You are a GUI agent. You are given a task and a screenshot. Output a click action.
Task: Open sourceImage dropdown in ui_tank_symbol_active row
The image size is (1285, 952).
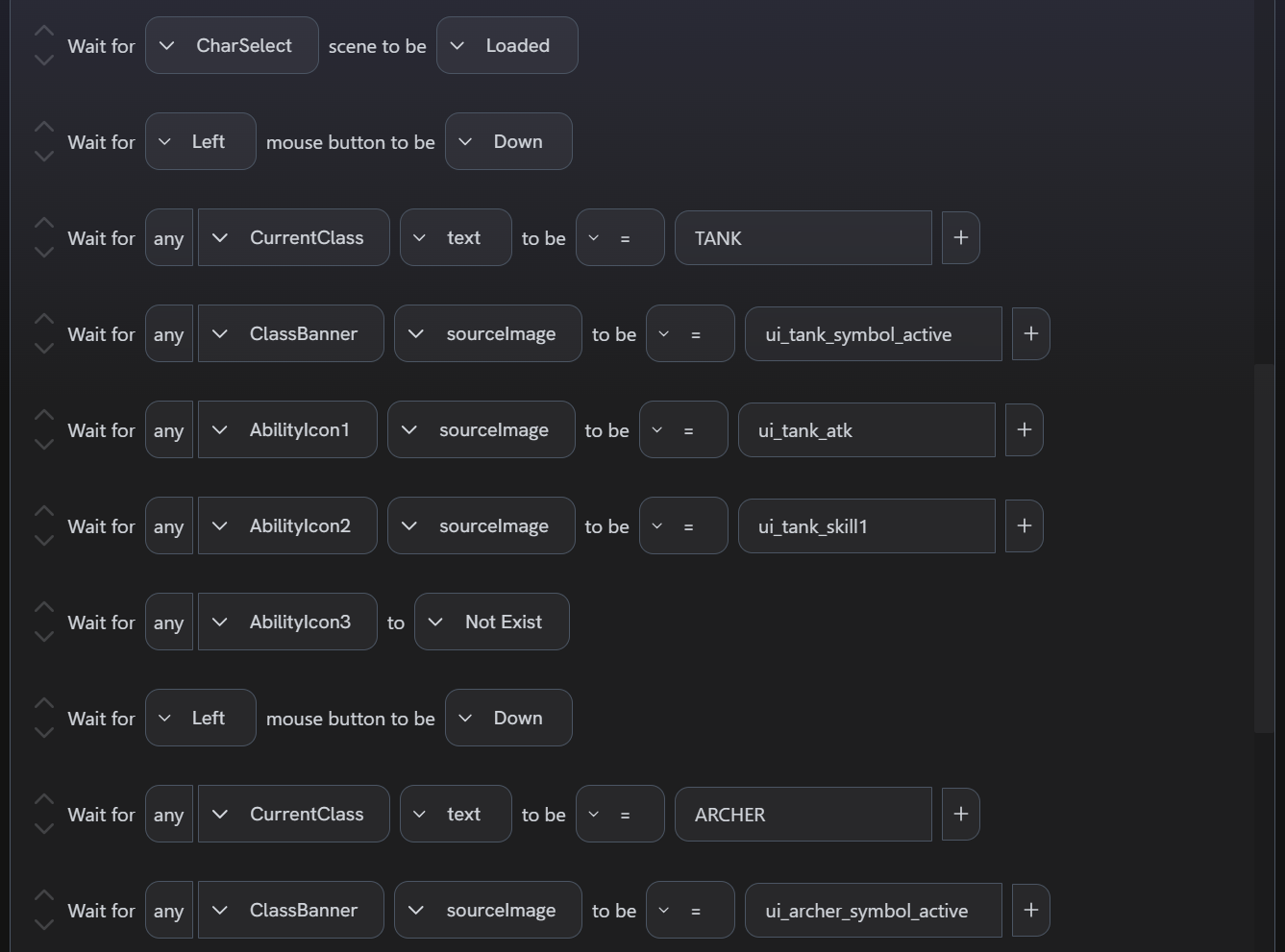[x=488, y=333]
